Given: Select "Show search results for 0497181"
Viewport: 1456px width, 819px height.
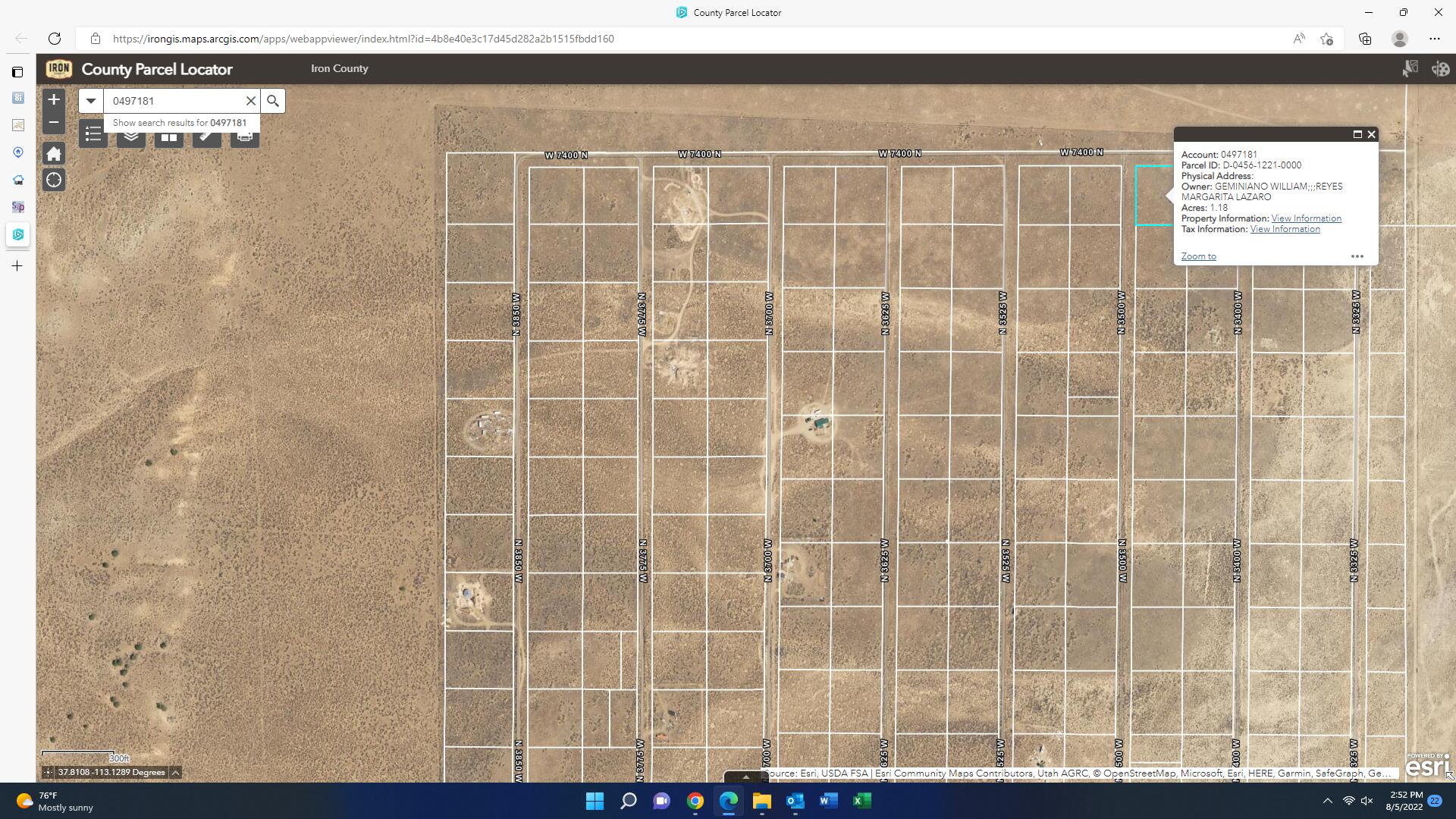Looking at the screenshot, I should point(180,122).
